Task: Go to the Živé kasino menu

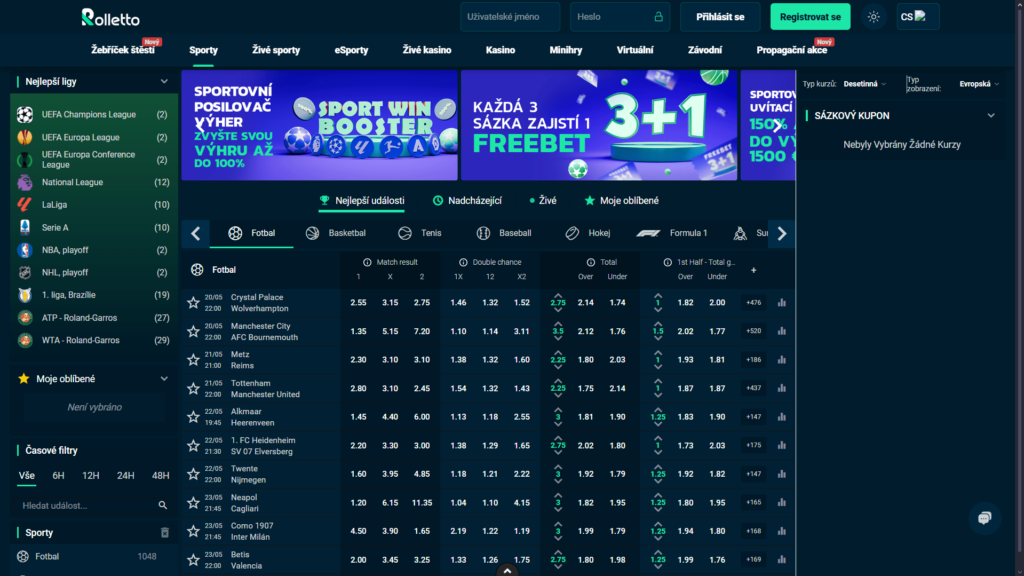Action: click(426, 50)
